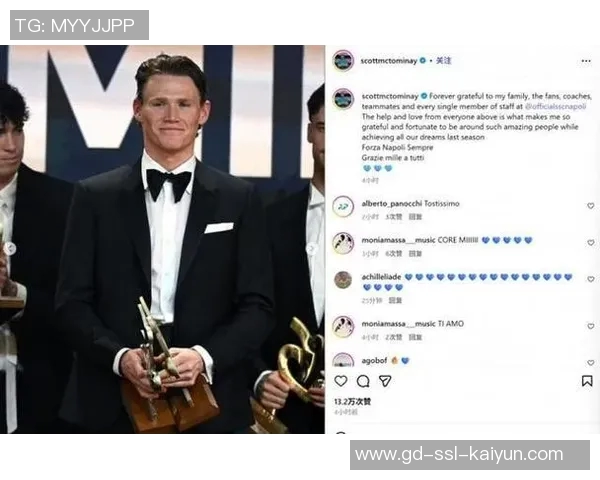Like moniamassa__music's CORE MIIIIII comment
The image size is (600, 480).
590,243
